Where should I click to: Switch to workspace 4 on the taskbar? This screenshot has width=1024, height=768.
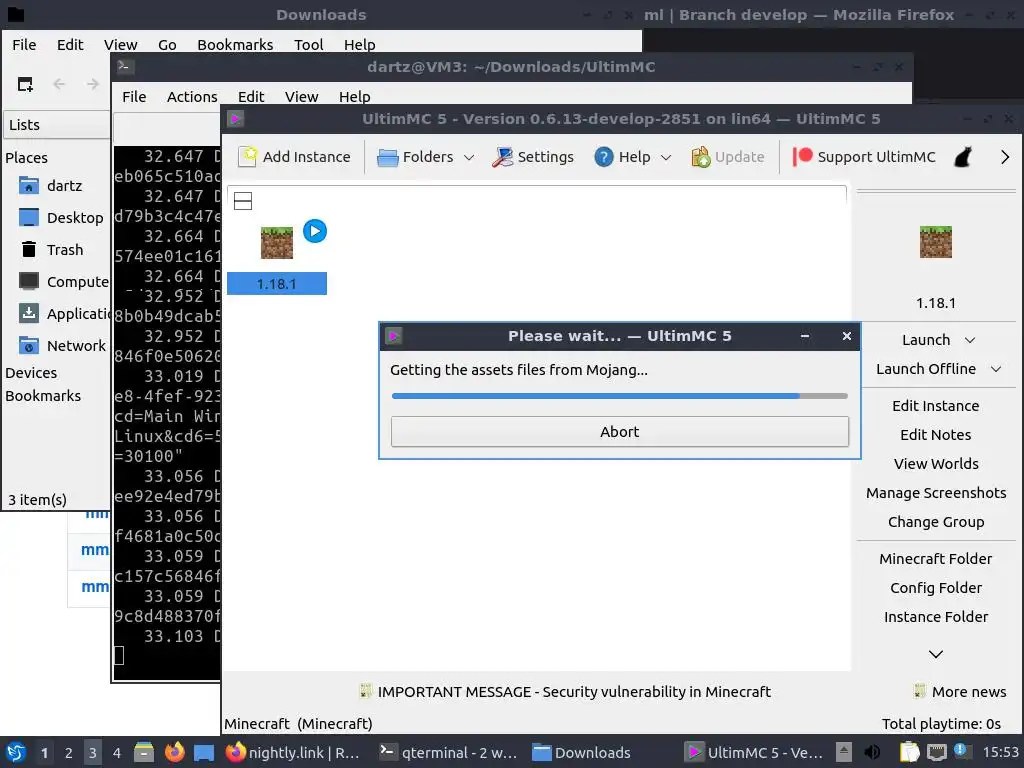click(116, 753)
